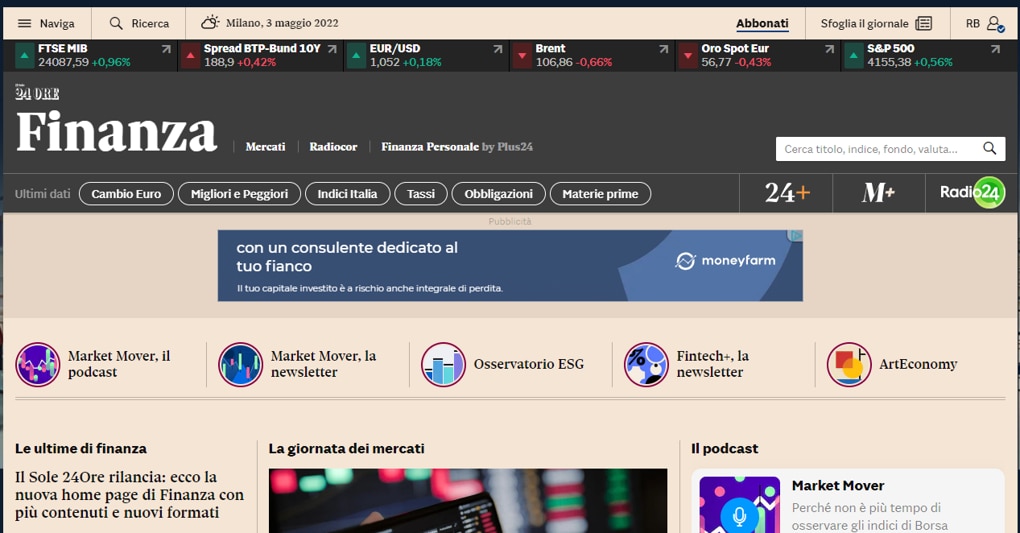Select the Materie prime pill
1020x533 pixels.
600,194
